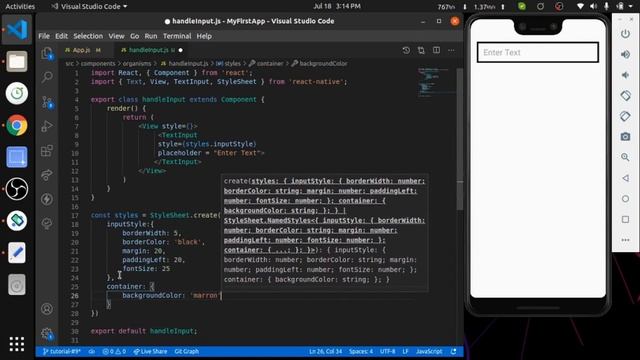
Task: Click the 'components' breadcrumb segment
Action: [98, 64]
